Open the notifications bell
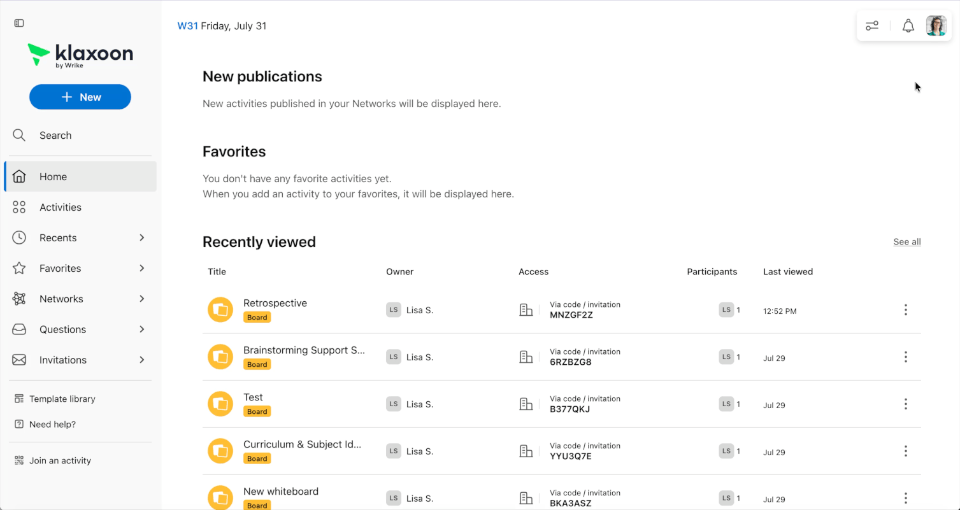The image size is (960, 510). 908,26
